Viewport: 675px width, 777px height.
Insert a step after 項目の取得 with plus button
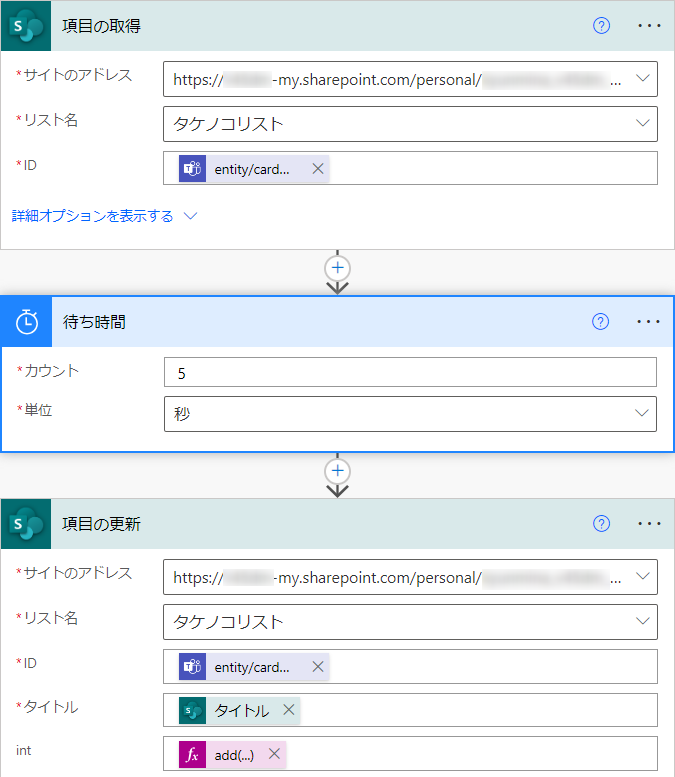(x=338, y=268)
